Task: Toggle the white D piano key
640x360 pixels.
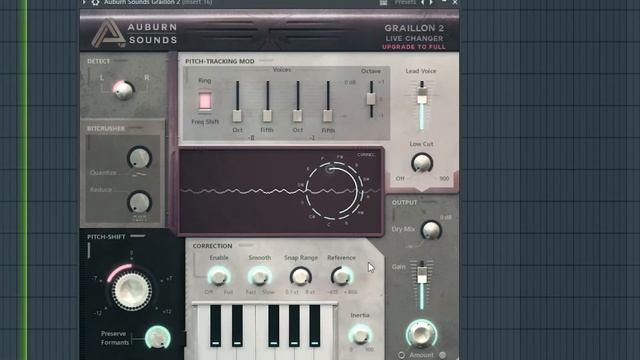Action: pos(227,353)
